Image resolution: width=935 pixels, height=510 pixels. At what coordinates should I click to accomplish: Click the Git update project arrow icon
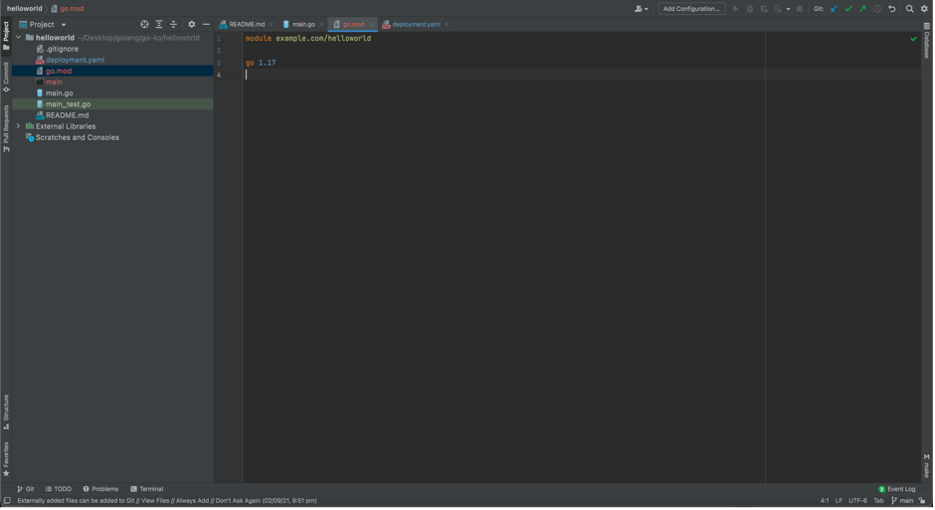[834, 9]
